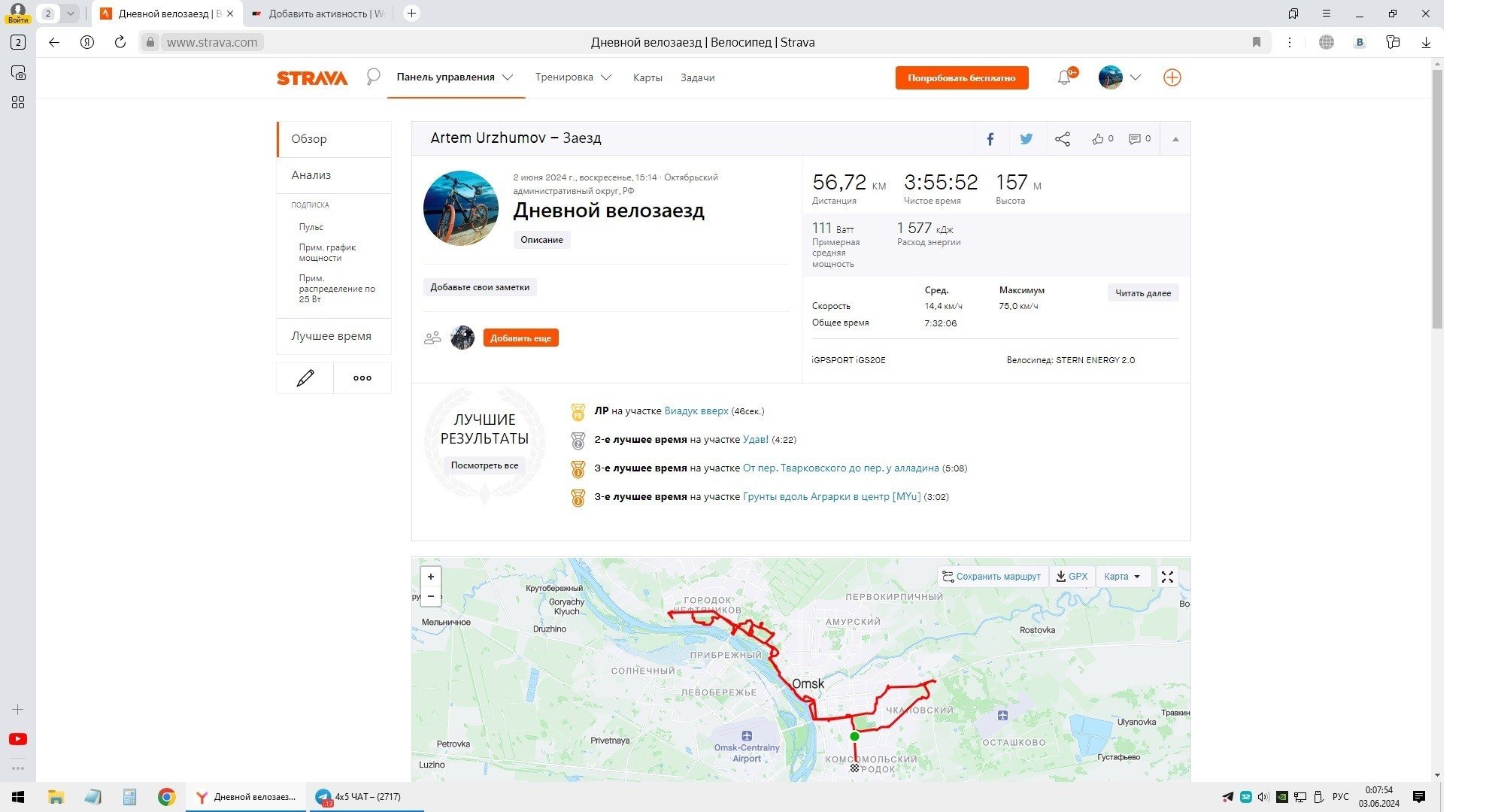Switch to the Добавить активность browser tab
The image size is (1489, 812).
pyautogui.click(x=318, y=14)
